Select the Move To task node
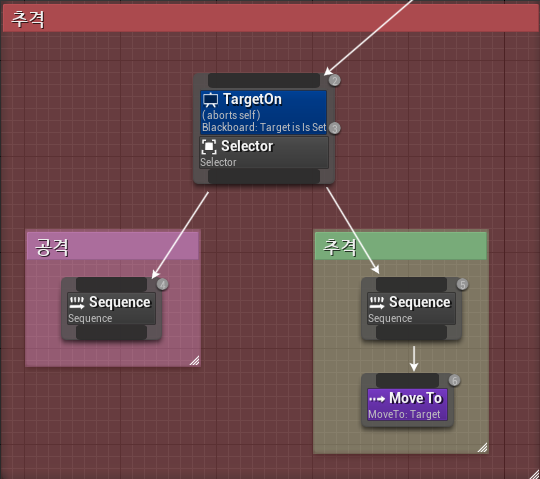 pyautogui.click(x=407, y=405)
